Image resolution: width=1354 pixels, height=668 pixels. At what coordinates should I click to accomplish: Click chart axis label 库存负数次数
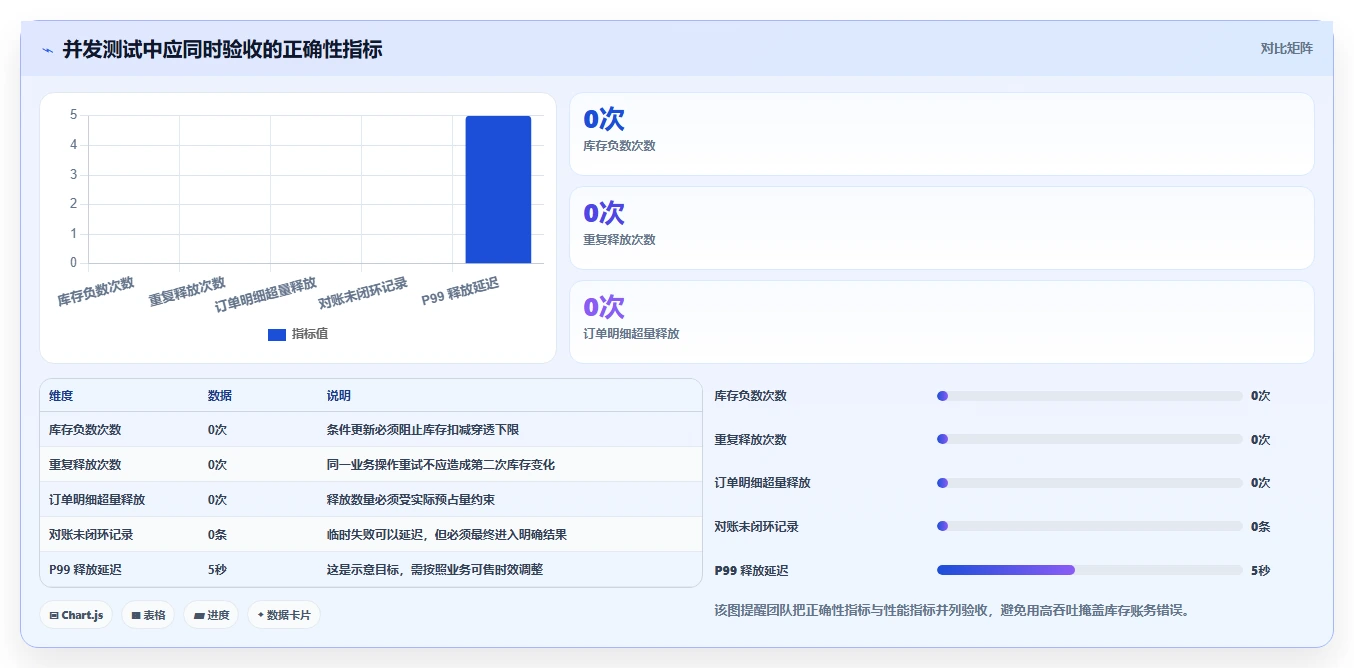click(96, 291)
